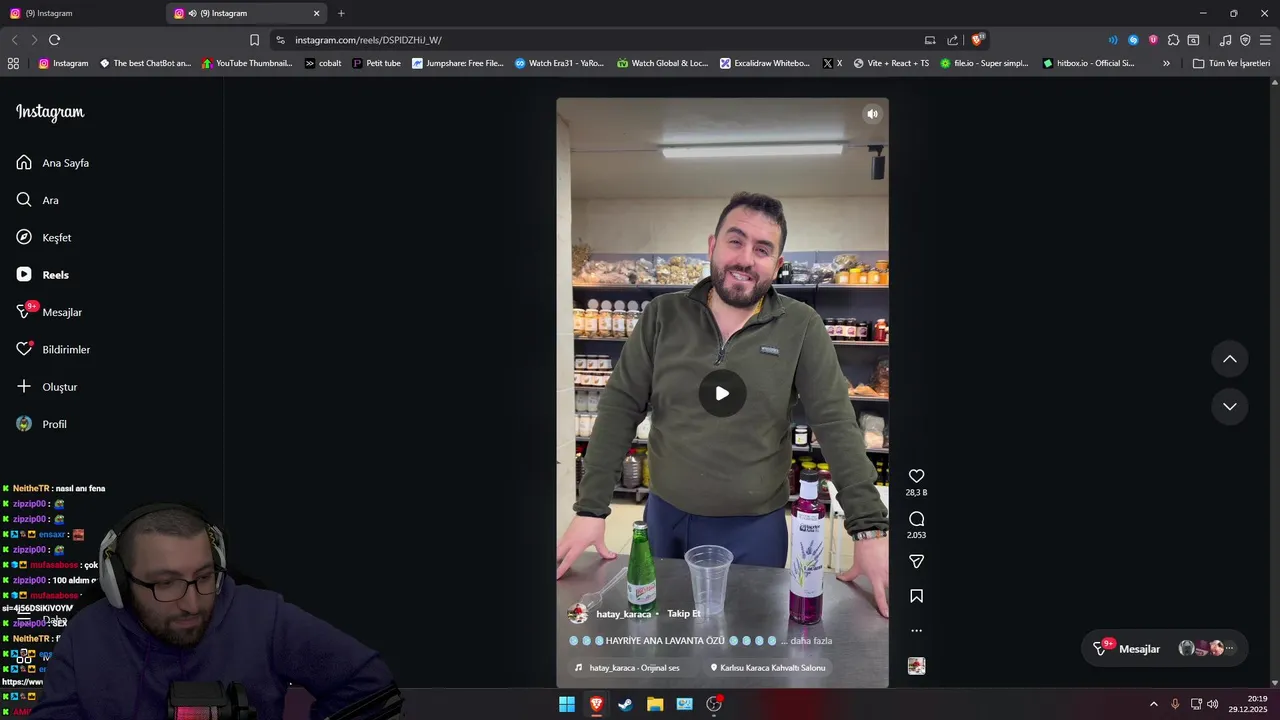Go to next reel with down arrow
Viewport: 1280px width, 720px height.
point(1230,407)
